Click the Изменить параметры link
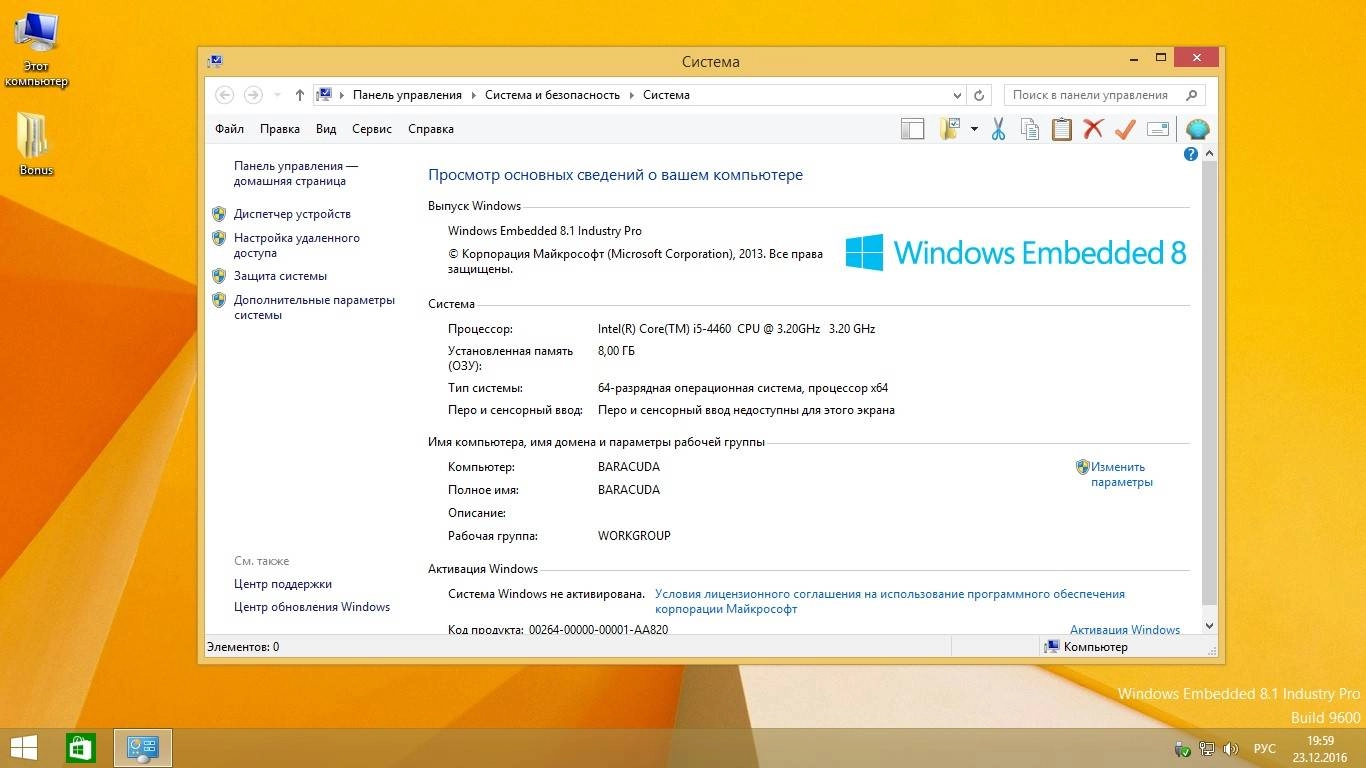The width and height of the screenshot is (1366, 768). [x=1121, y=474]
